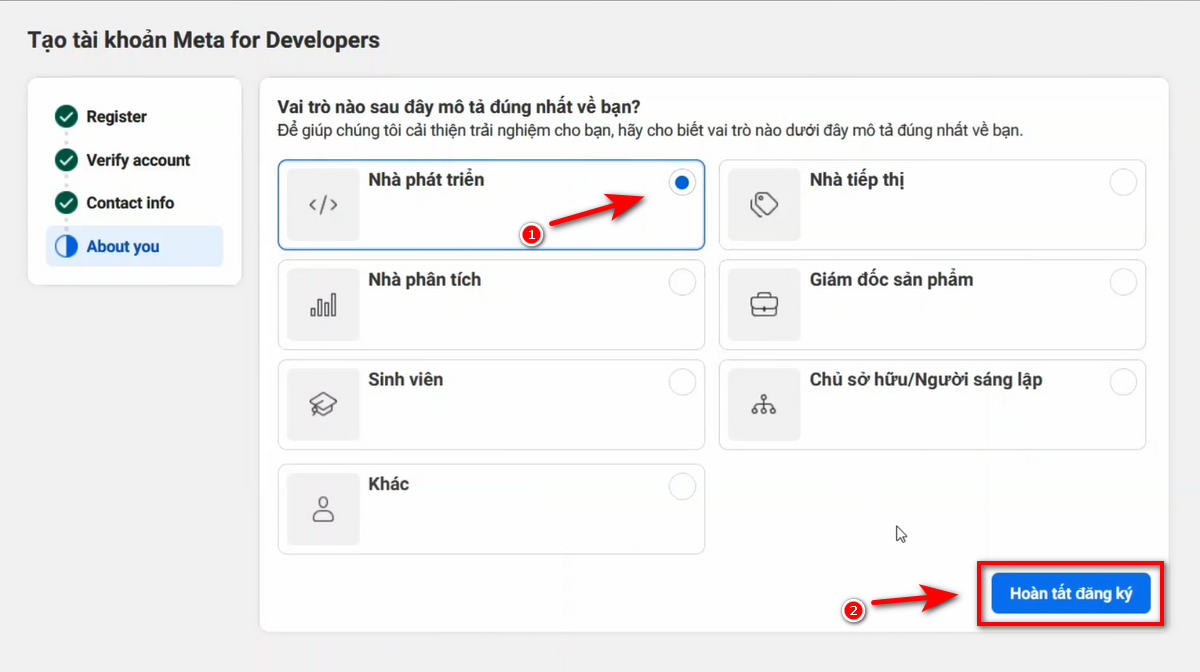Select the Chủ sở hữu/Người sáng lập radio
This screenshot has height=672, width=1200.
pyautogui.click(x=1123, y=383)
